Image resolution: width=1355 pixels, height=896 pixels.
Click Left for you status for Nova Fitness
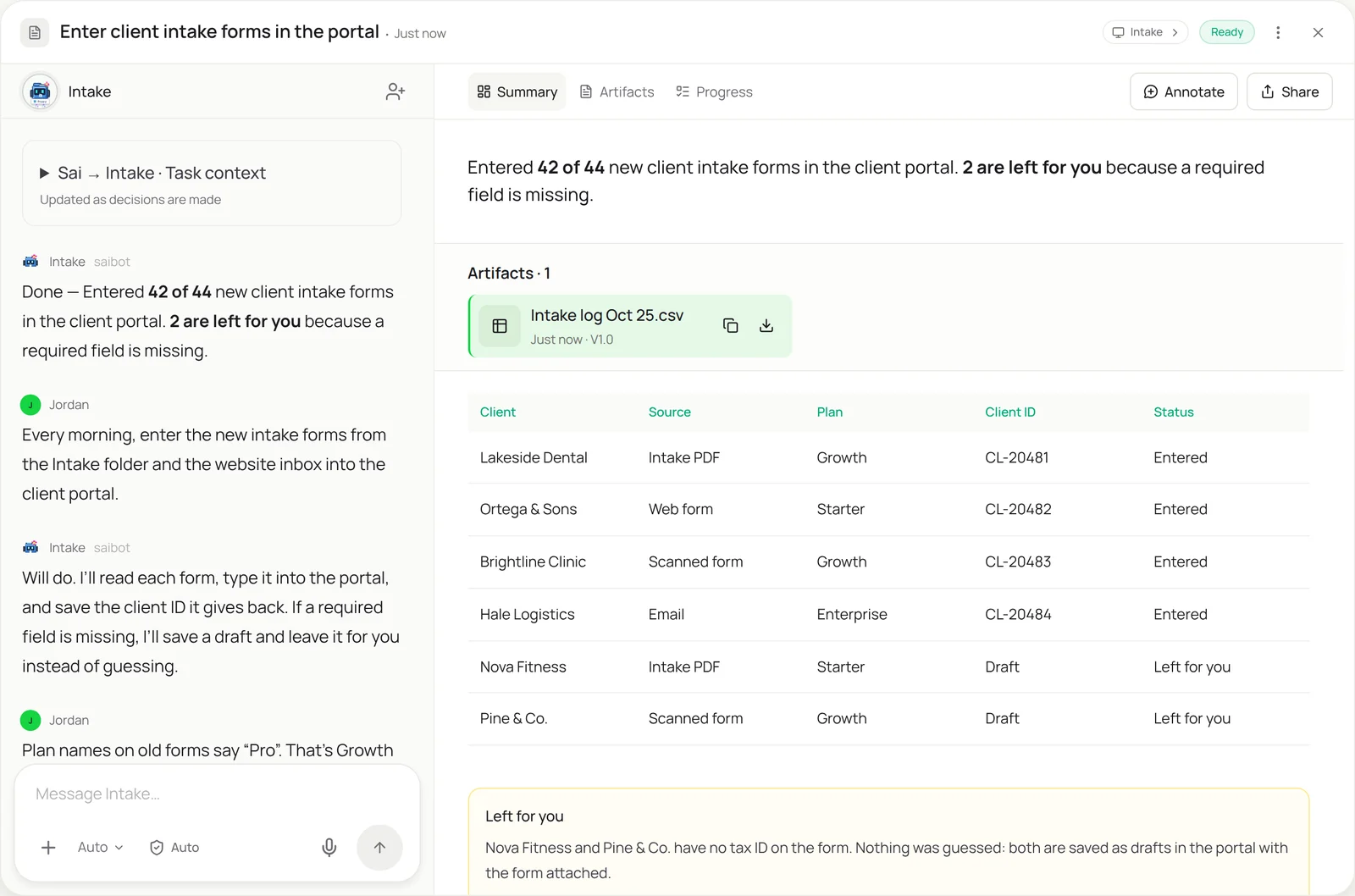coord(1192,667)
